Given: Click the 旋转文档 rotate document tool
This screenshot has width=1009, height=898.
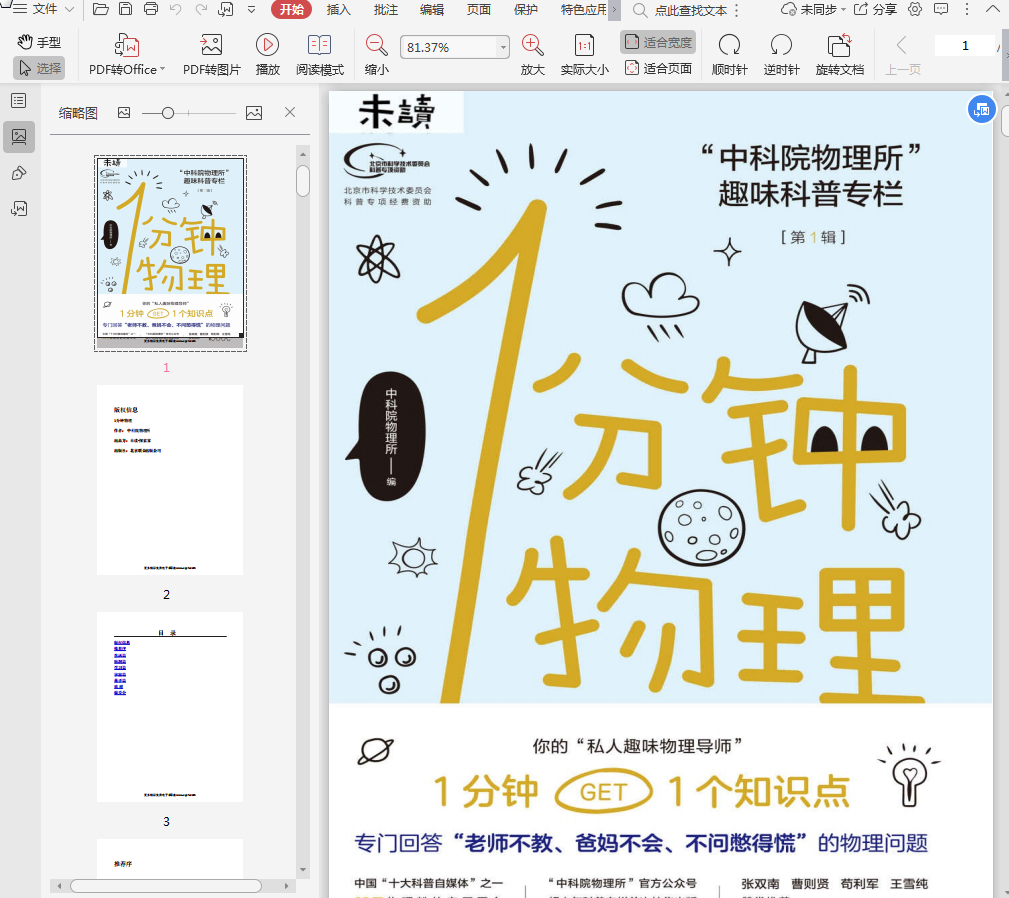Looking at the screenshot, I should (x=839, y=55).
